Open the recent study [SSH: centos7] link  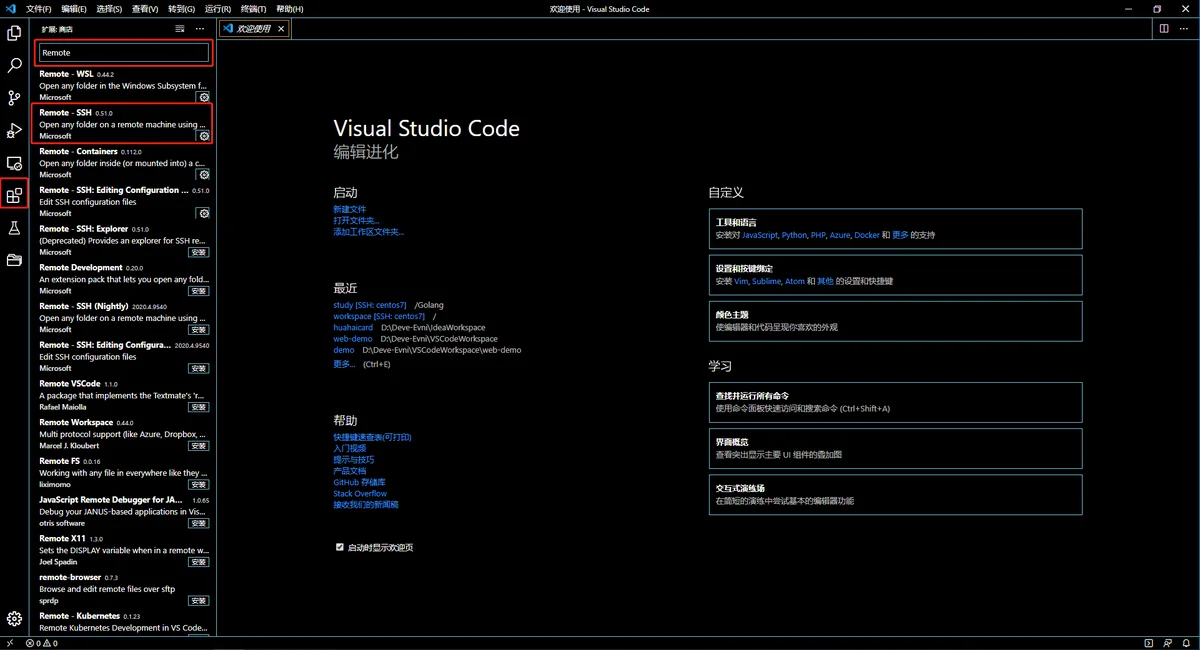(370, 305)
